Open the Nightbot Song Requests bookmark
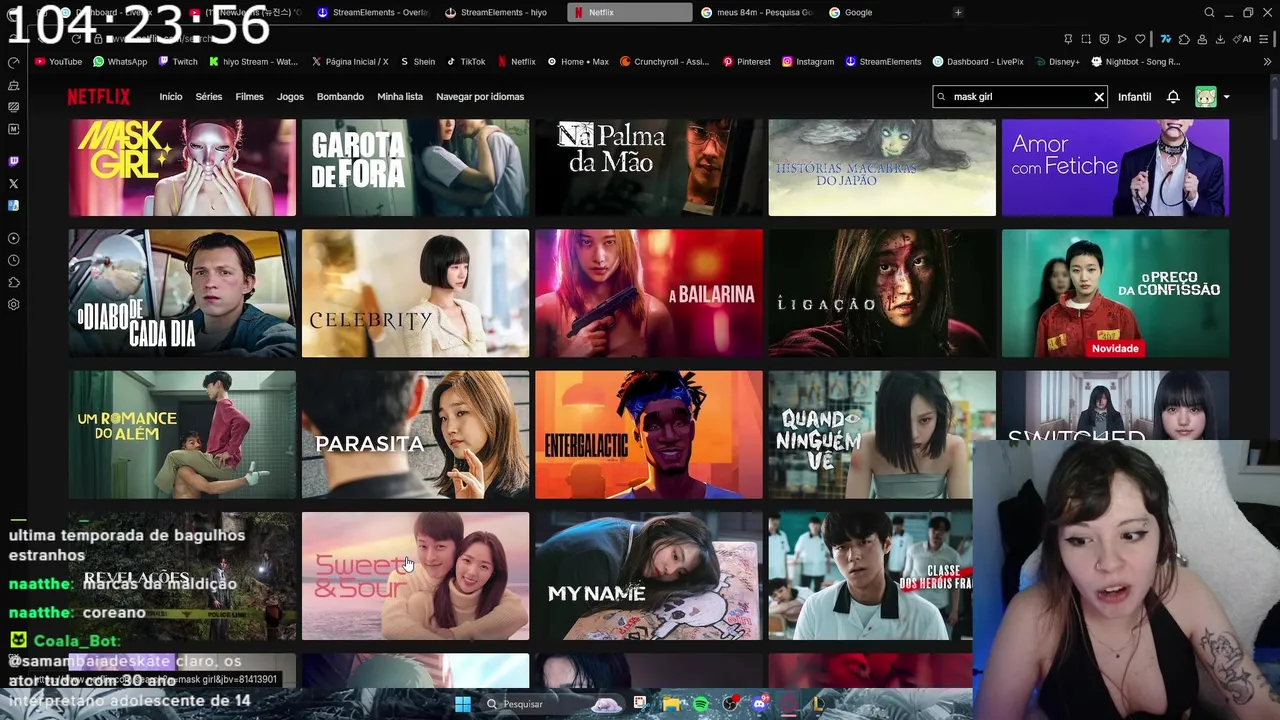This screenshot has width=1280, height=720. (1135, 62)
